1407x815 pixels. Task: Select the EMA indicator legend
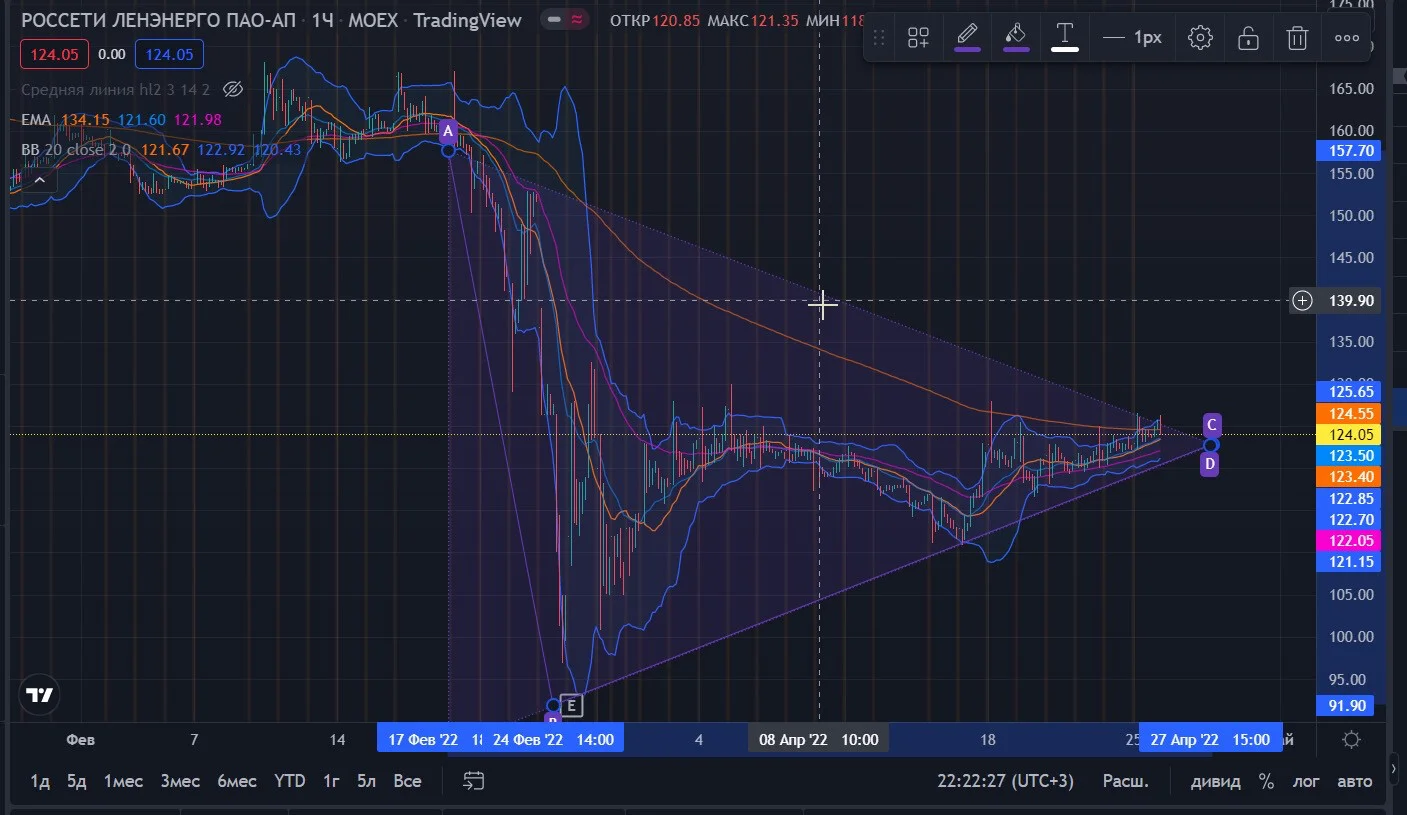pyautogui.click(x=36, y=120)
